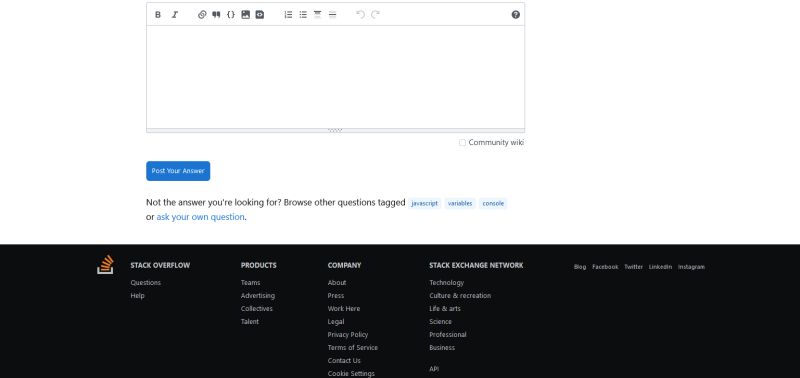Open footer Teams link

(251, 283)
